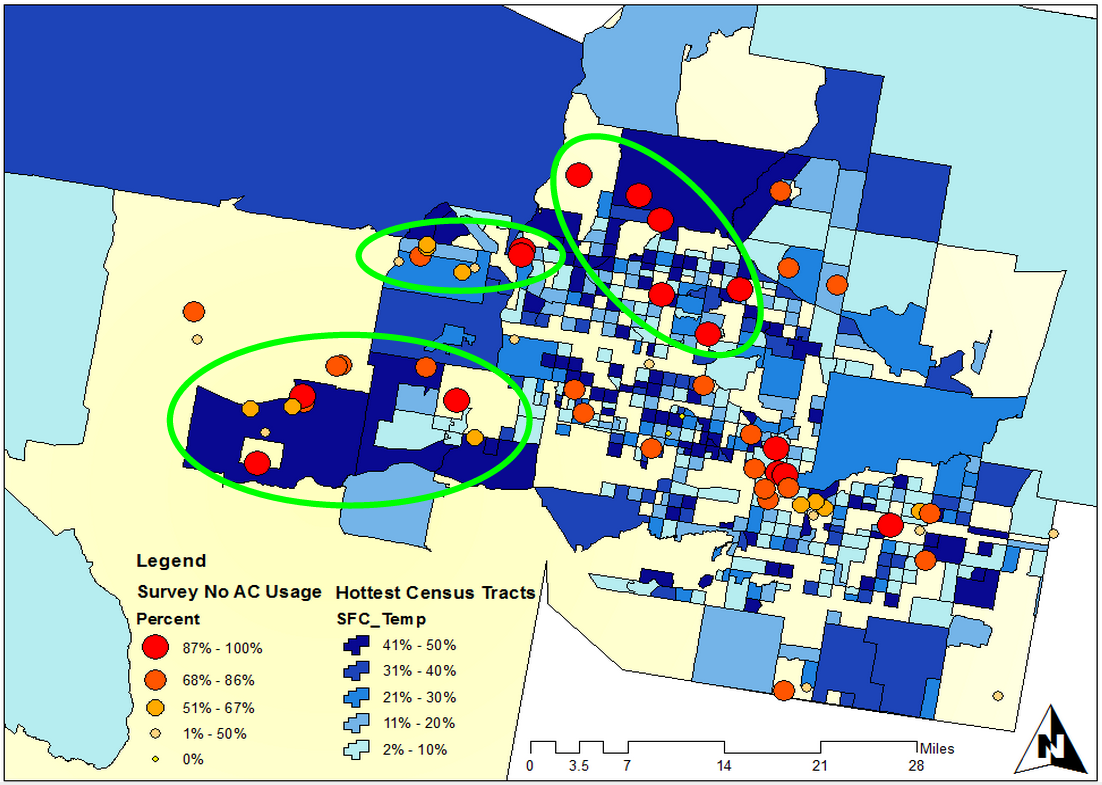Click the isolated dark orange circle far west of the city
Image resolution: width=1102 pixels, height=785 pixels.
point(194,311)
